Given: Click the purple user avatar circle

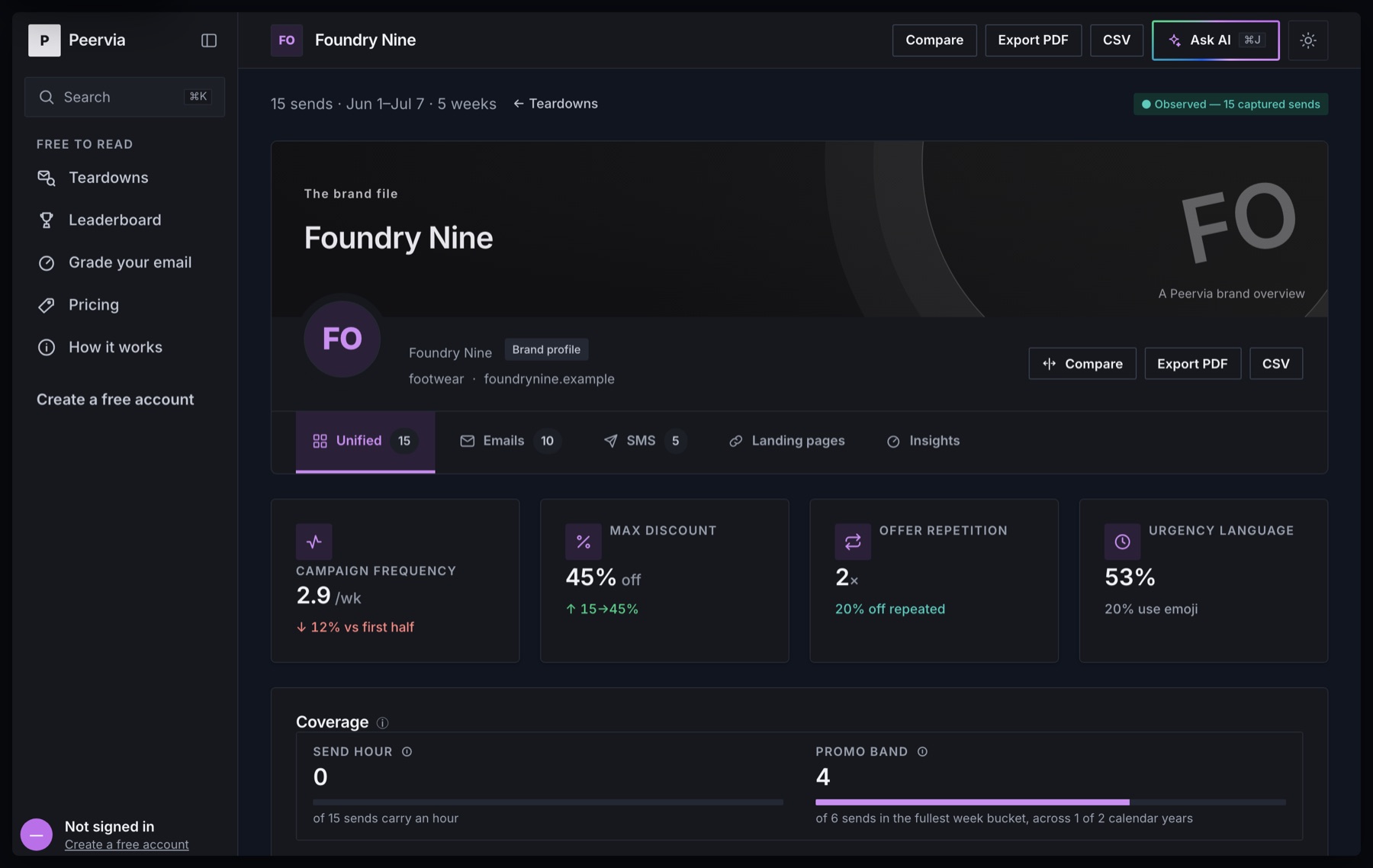Looking at the screenshot, I should coord(37,834).
